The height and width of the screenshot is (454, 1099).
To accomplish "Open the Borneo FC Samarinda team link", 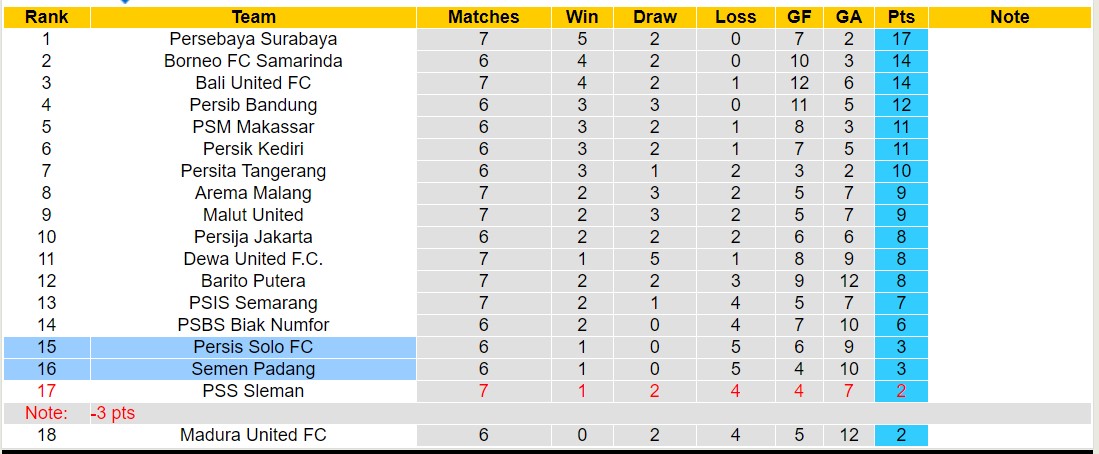I will click(253, 61).
